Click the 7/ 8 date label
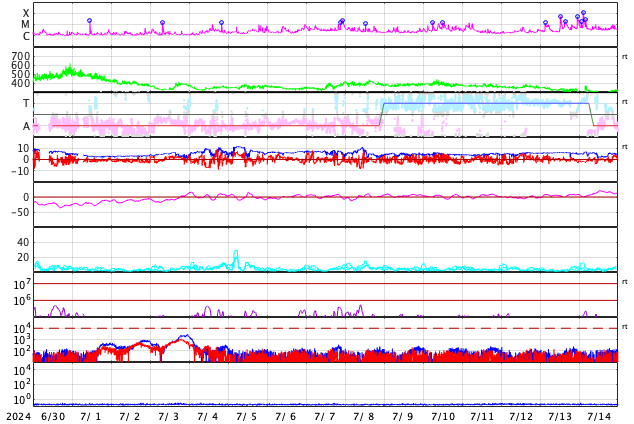 (x=364, y=416)
